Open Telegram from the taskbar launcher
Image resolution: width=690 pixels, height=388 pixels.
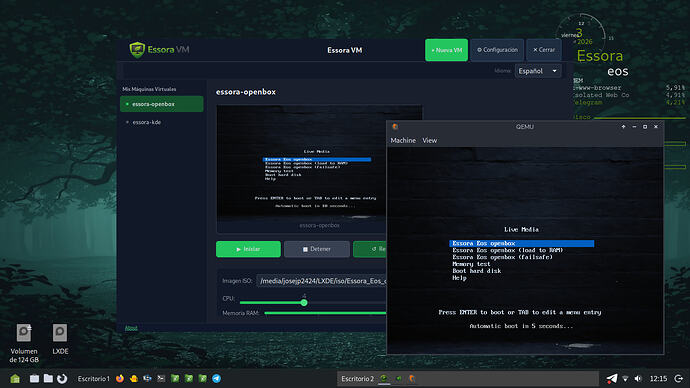pyautogui.click(x=217, y=378)
